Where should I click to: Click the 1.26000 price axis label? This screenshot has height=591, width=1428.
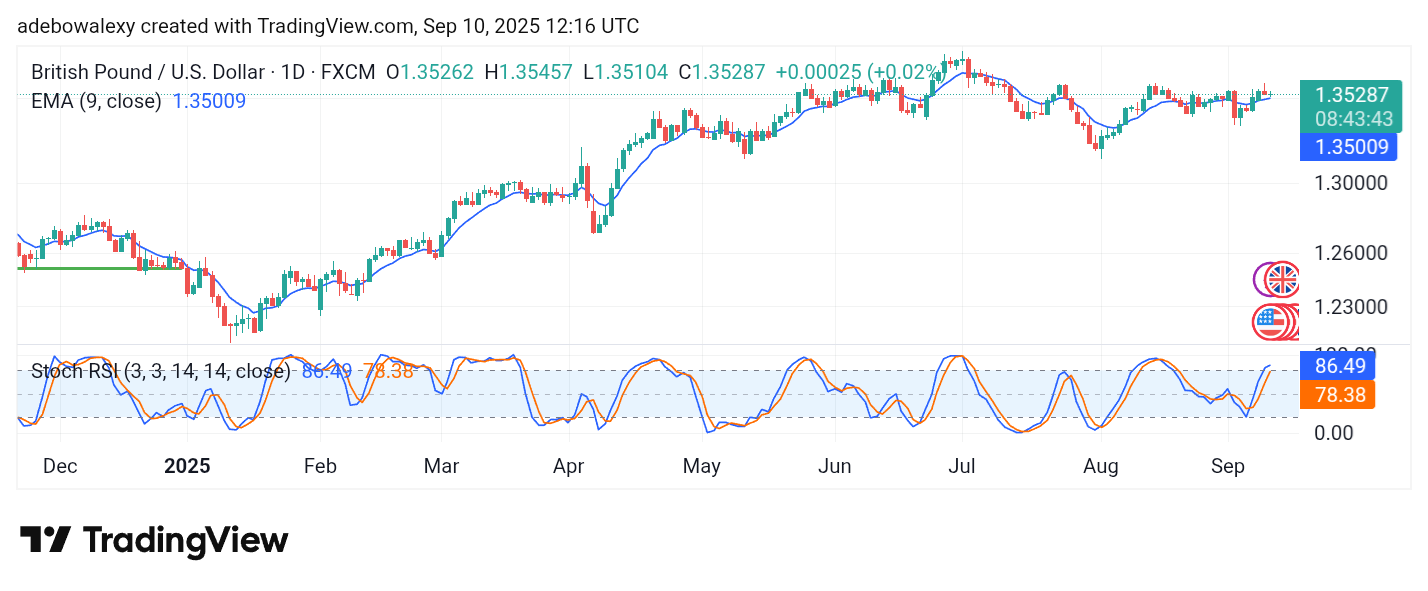(x=1350, y=253)
